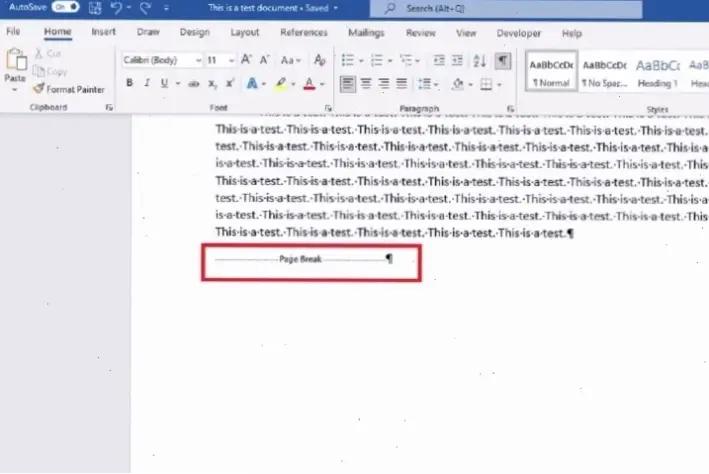Image resolution: width=709 pixels, height=474 pixels.
Task: Open the Change Case Aa dropdown
Action: tap(290, 60)
